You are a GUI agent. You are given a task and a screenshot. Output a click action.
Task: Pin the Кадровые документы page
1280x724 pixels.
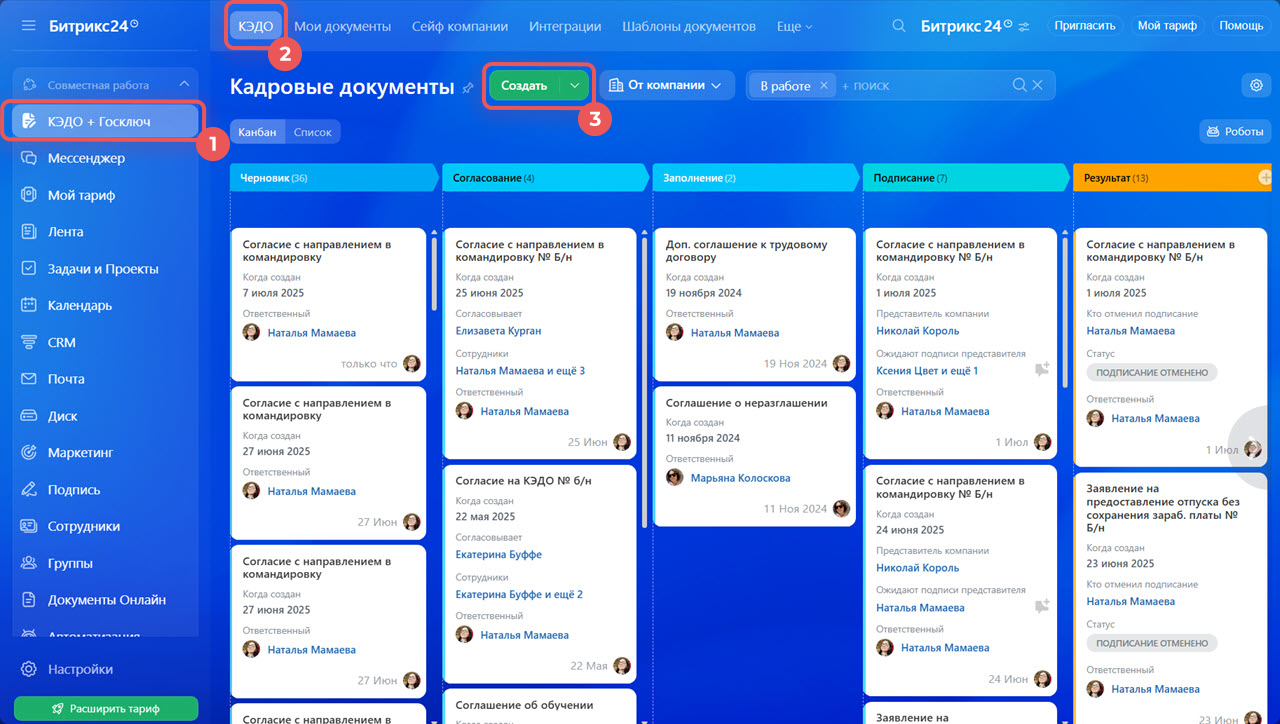coord(467,88)
